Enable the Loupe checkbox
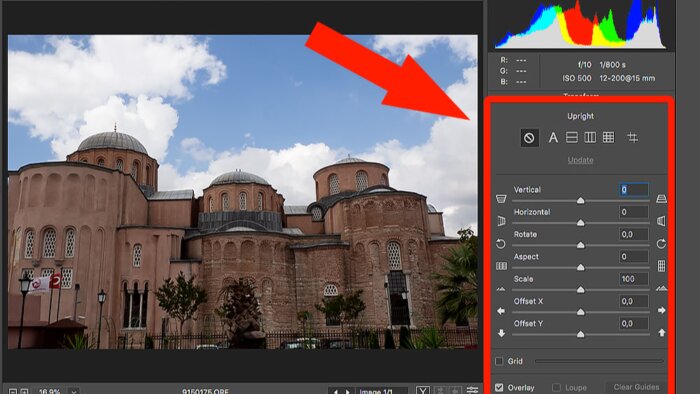700x394 pixels. 556,387
